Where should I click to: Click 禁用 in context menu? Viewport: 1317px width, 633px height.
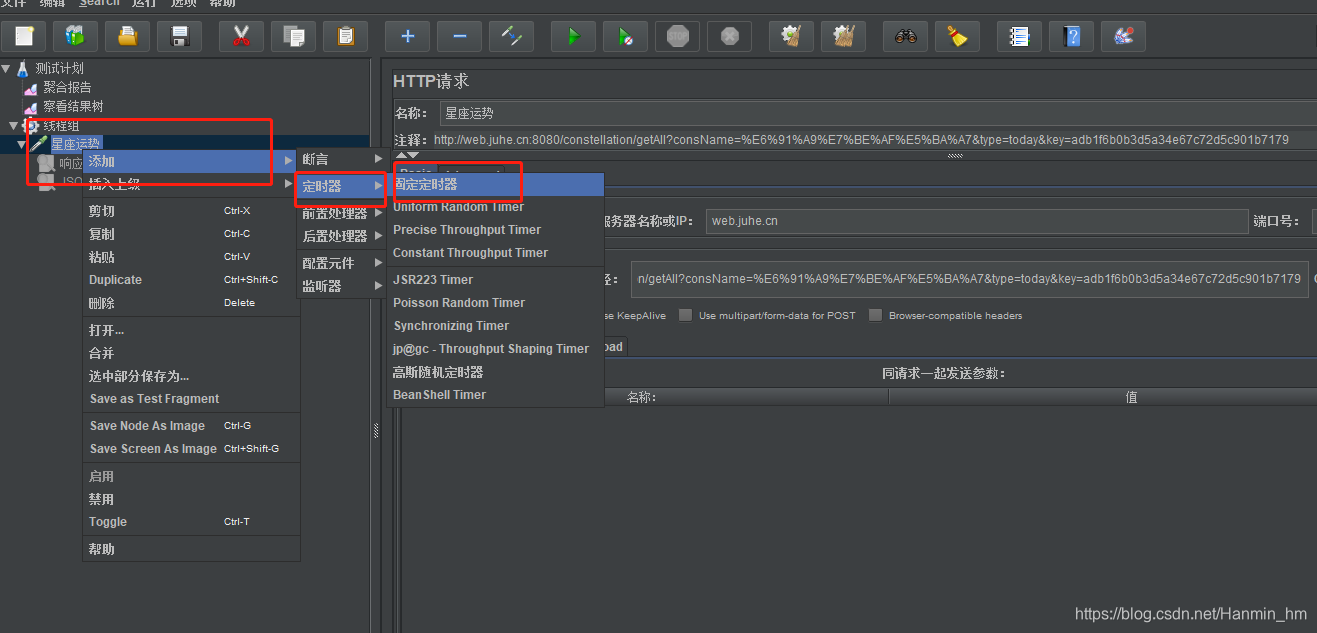191,499
